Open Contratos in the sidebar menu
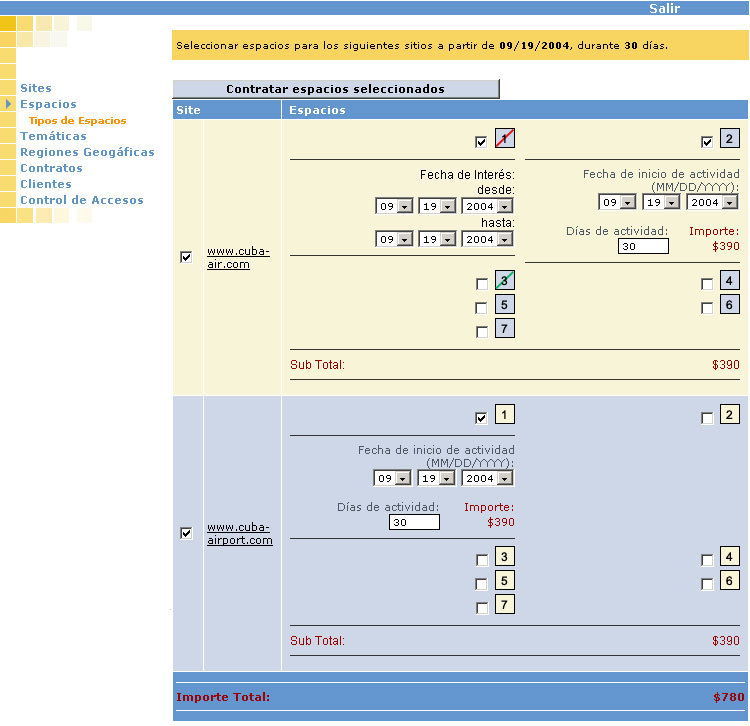This screenshot has height=726, width=750. (x=51, y=168)
